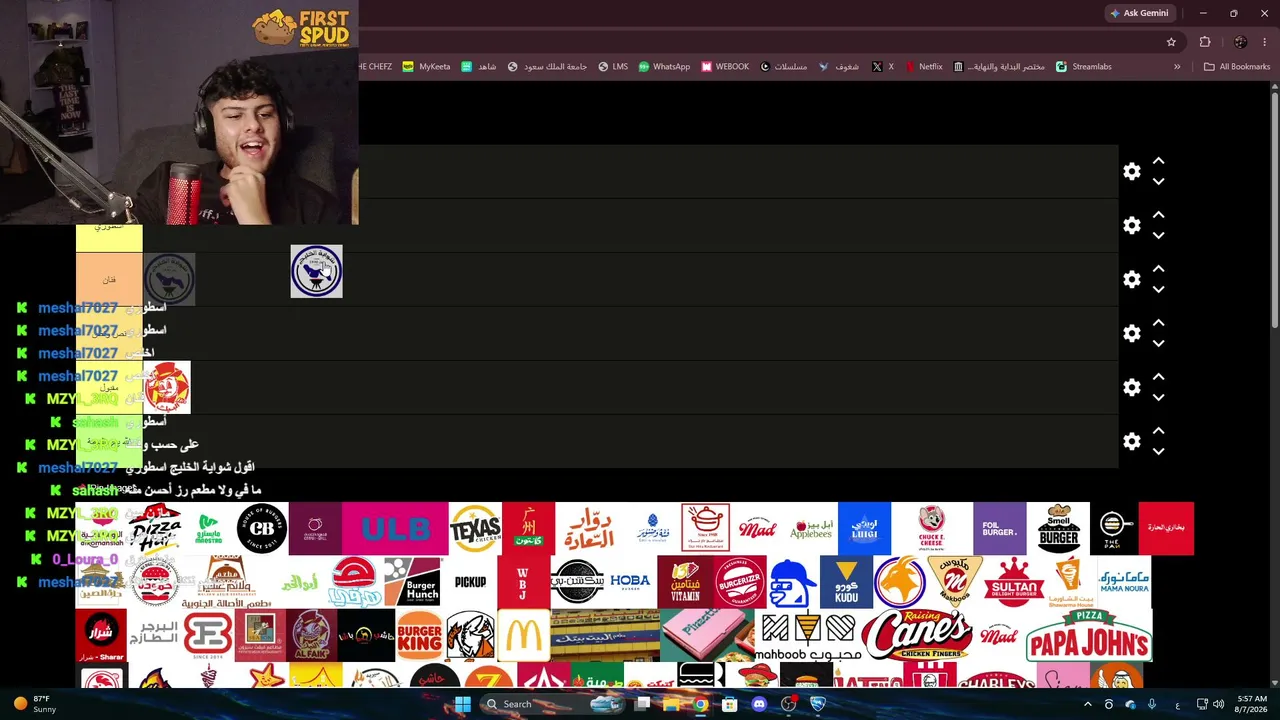Move the fourth tier row up
This screenshot has height=720, width=1280.
[x=1158, y=323]
